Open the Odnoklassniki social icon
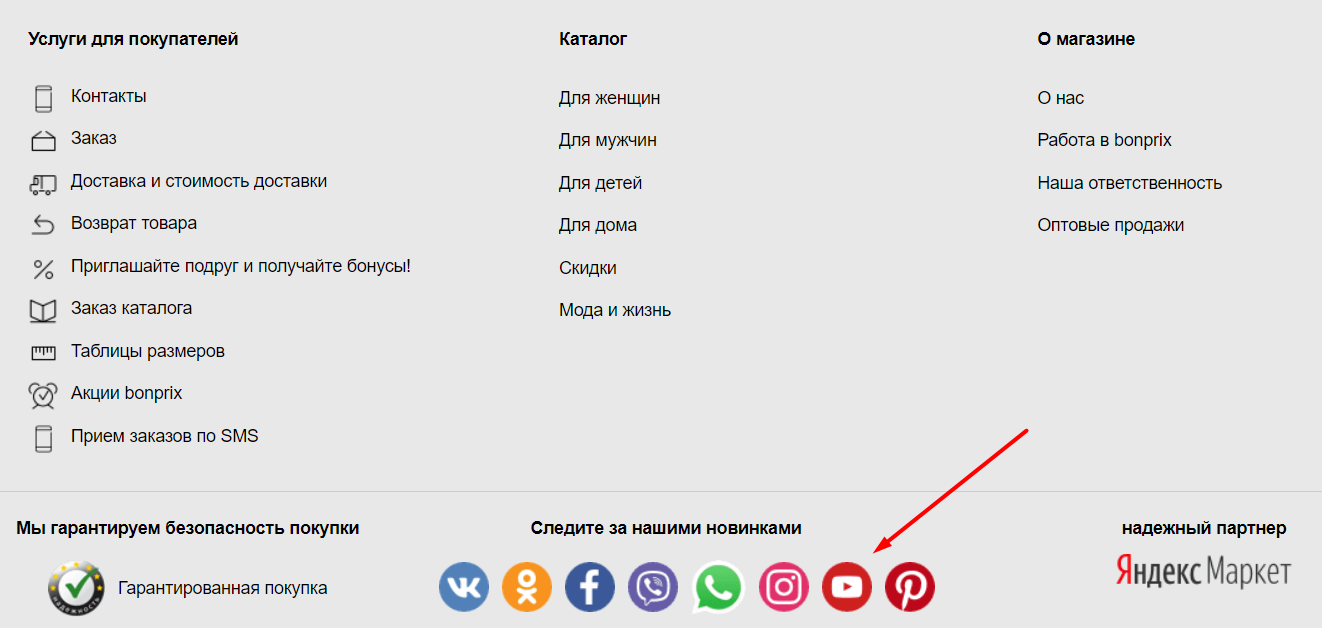 (x=527, y=587)
